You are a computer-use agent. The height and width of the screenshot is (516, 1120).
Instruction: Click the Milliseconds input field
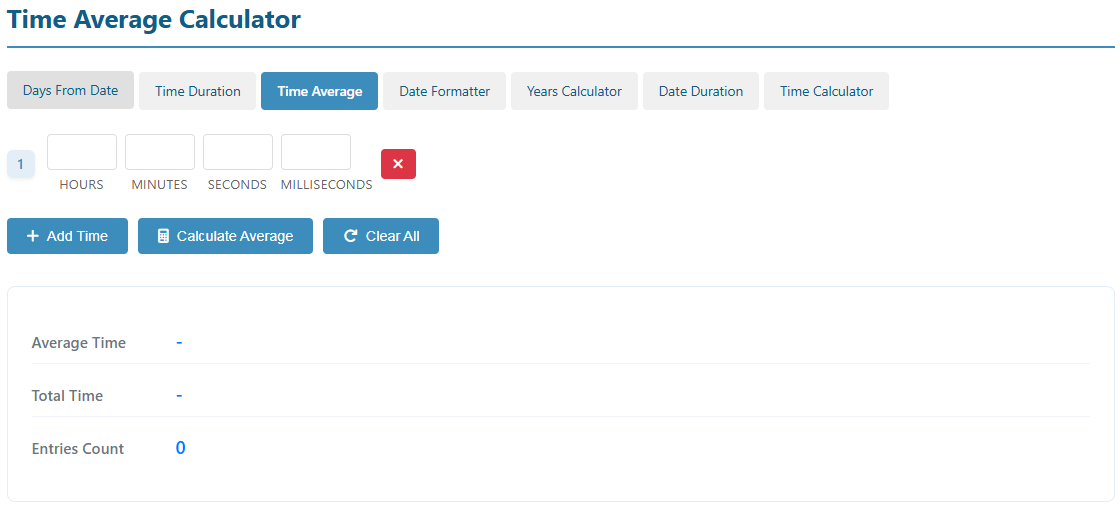(x=316, y=152)
